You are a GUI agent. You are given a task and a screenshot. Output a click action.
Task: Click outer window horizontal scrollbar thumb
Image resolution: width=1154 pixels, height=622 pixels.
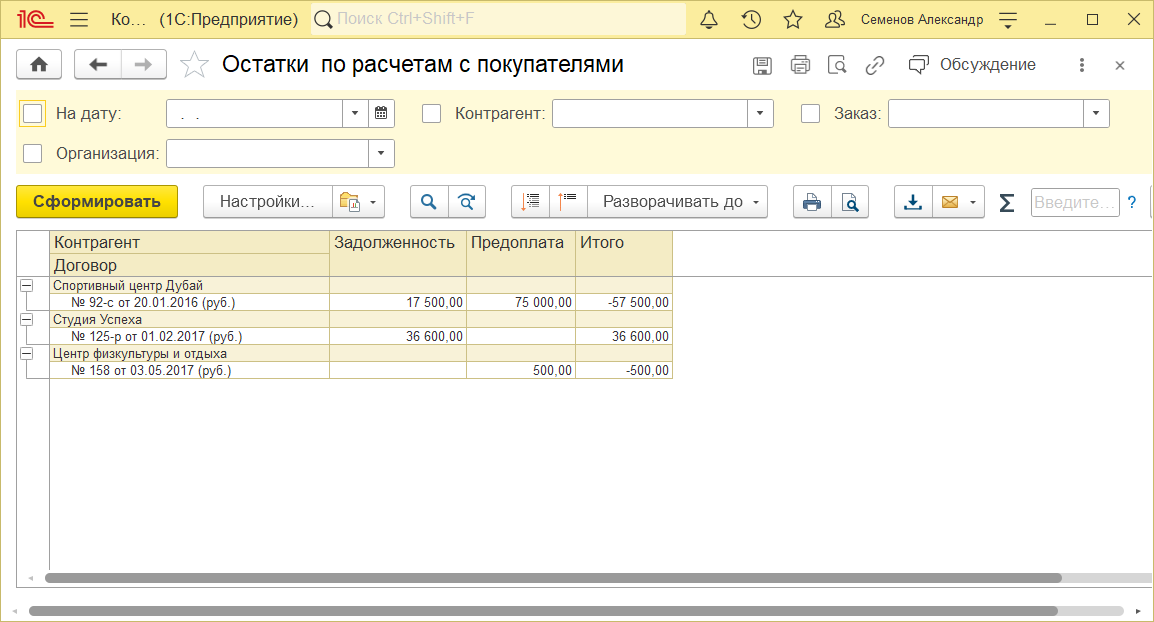coord(543,611)
